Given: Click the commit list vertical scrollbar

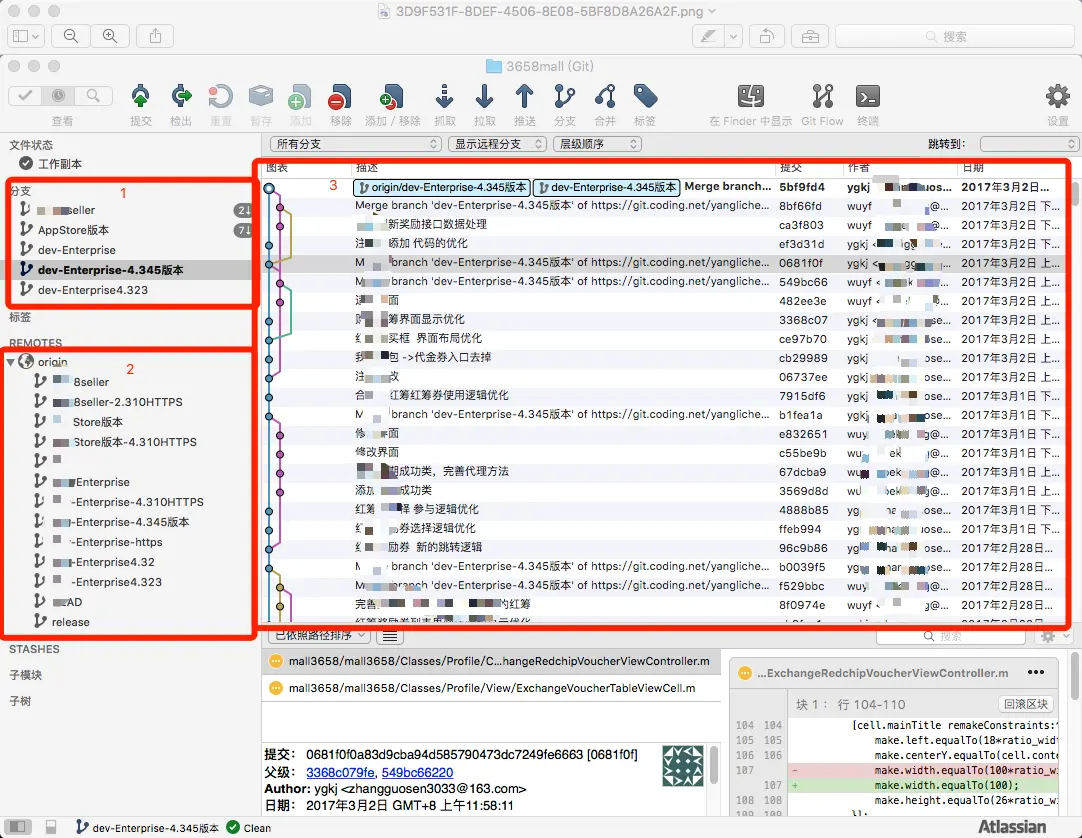Looking at the screenshot, I should [x=1075, y=193].
